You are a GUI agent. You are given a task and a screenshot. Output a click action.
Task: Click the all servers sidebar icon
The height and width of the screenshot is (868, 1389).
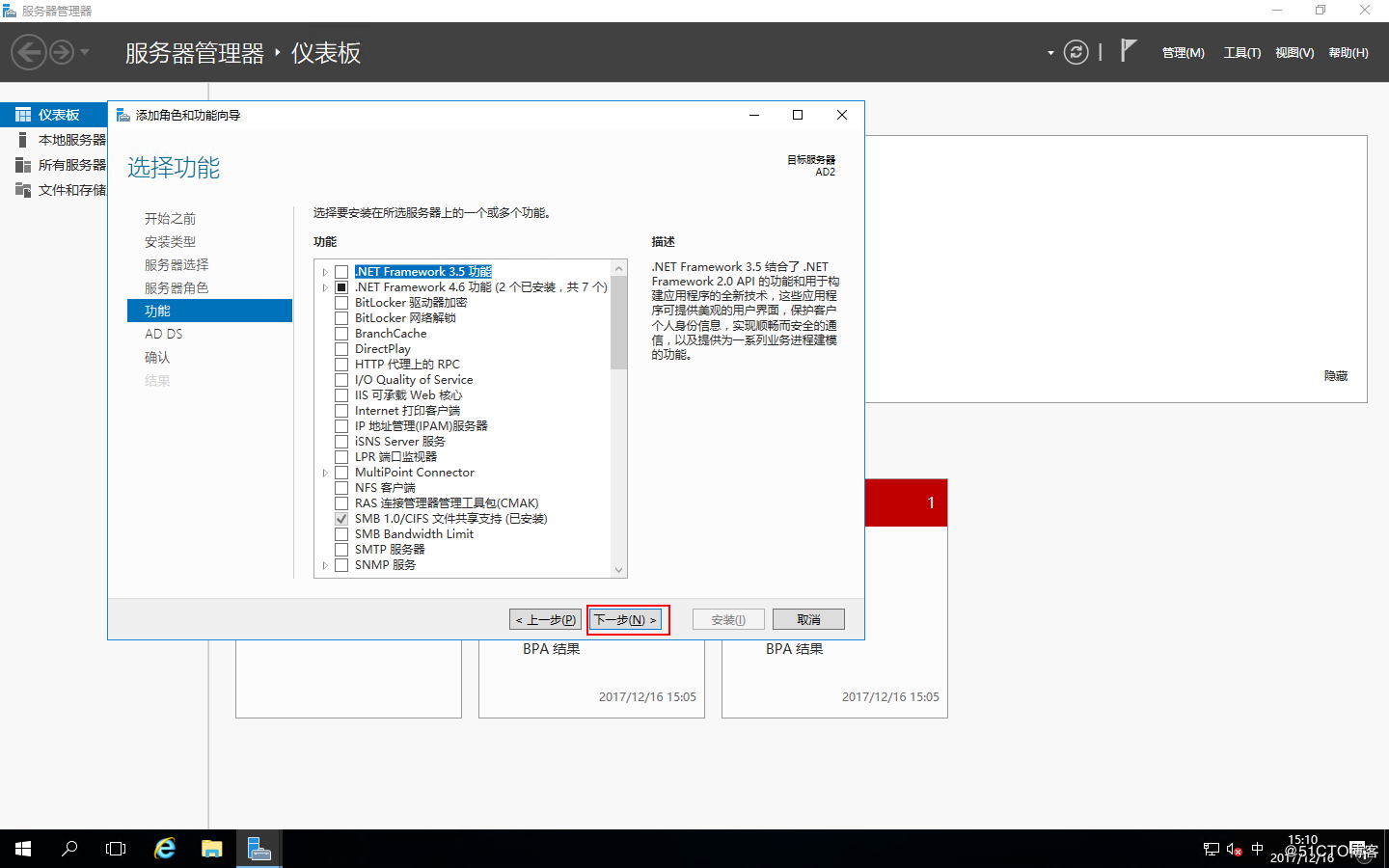pyautogui.click(x=23, y=165)
